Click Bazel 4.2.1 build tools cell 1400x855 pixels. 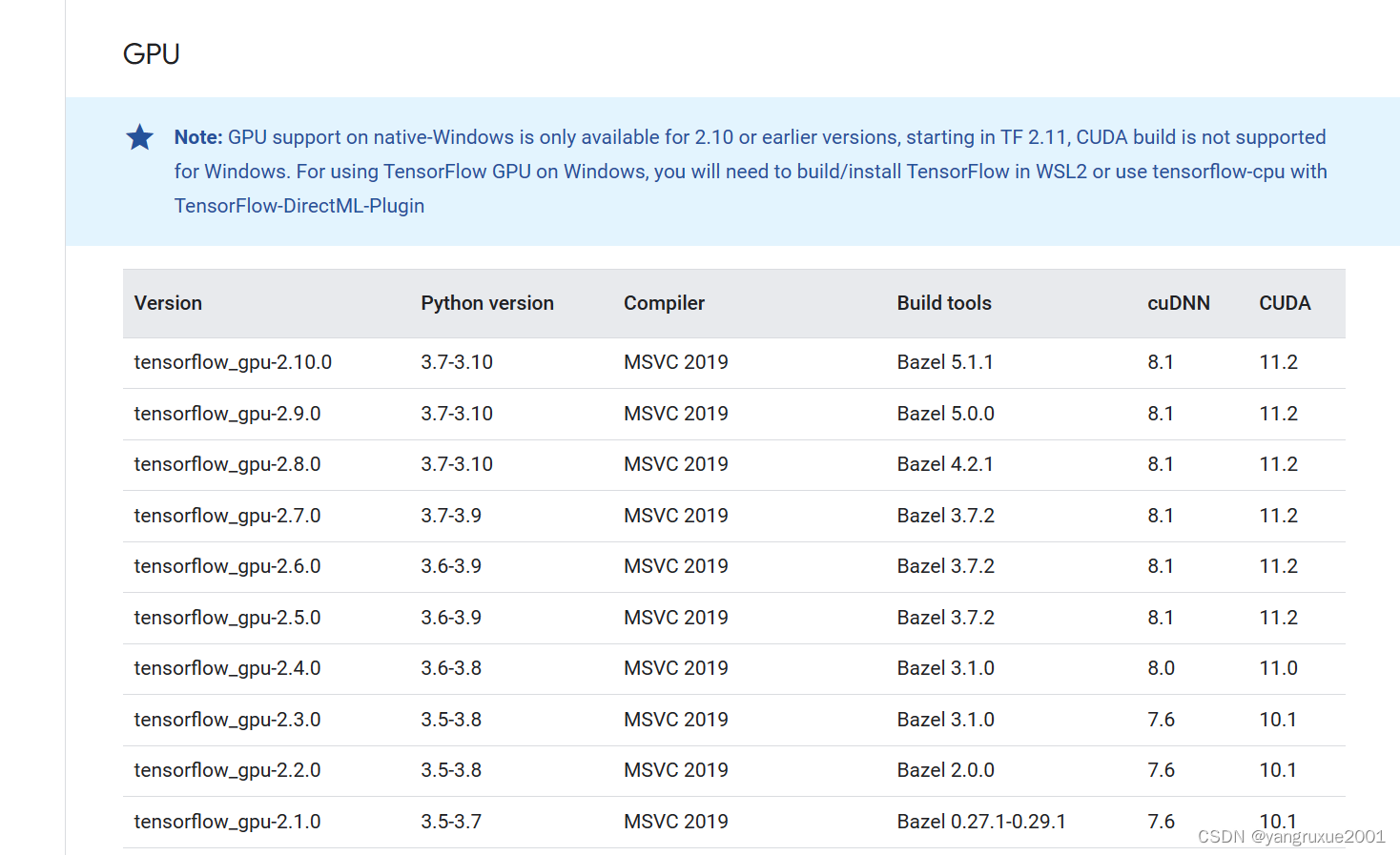point(945,464)
